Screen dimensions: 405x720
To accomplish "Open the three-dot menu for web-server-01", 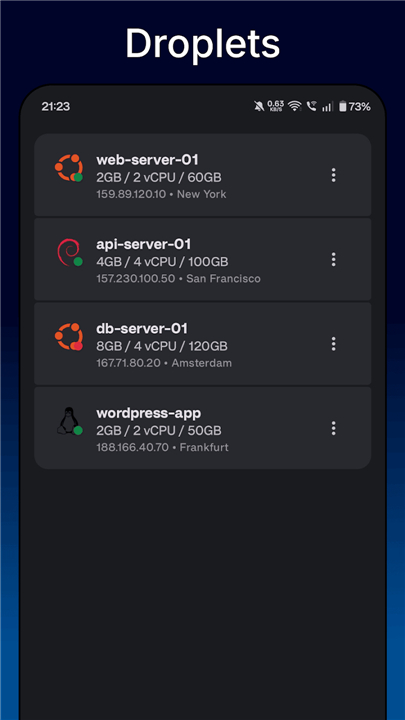I will 333,175.
